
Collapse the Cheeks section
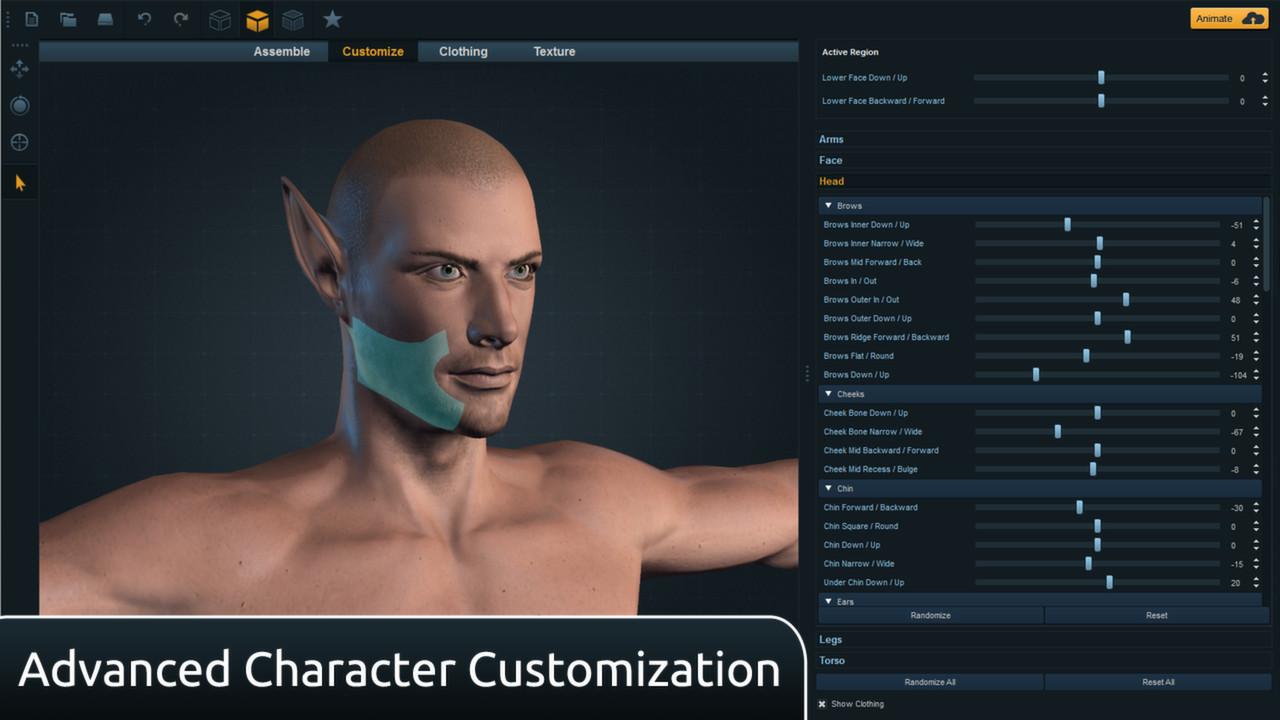tap(830, 393)
